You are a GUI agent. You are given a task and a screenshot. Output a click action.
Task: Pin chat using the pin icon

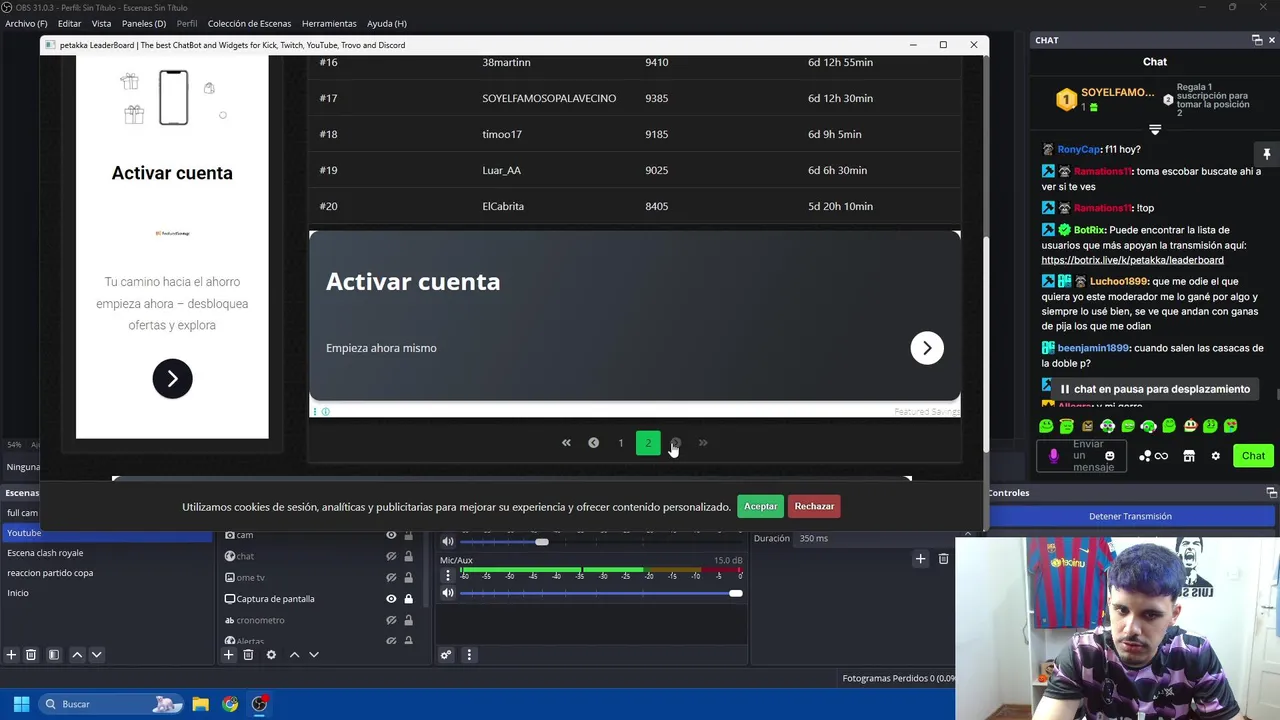pos(1266,154)
